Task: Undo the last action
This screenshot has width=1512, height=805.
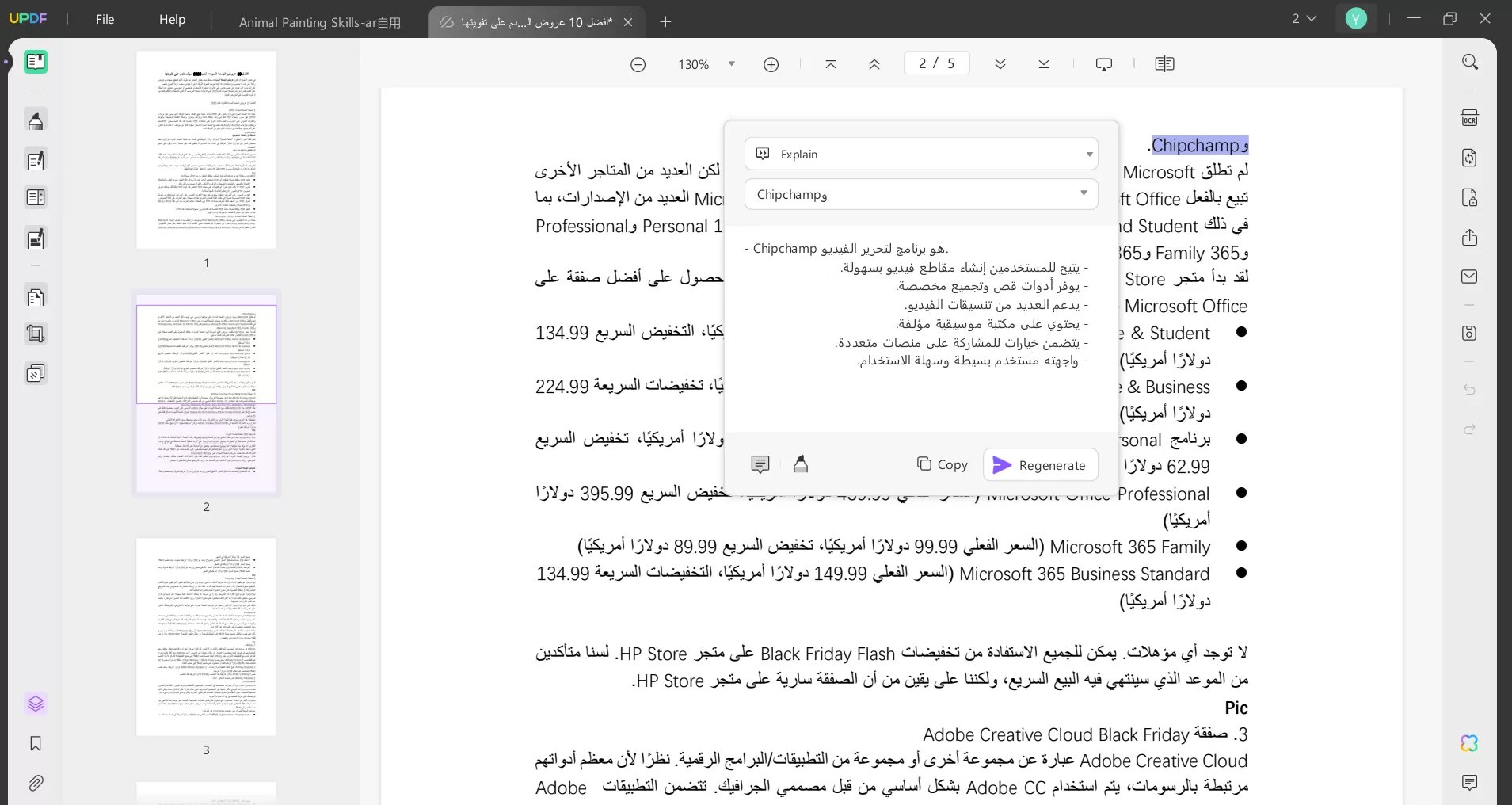Action: click(x=1468, y=391)
